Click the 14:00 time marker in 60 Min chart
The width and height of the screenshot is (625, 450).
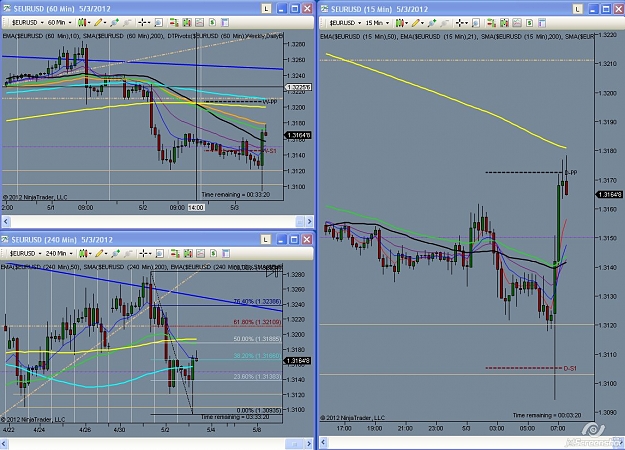196,207
